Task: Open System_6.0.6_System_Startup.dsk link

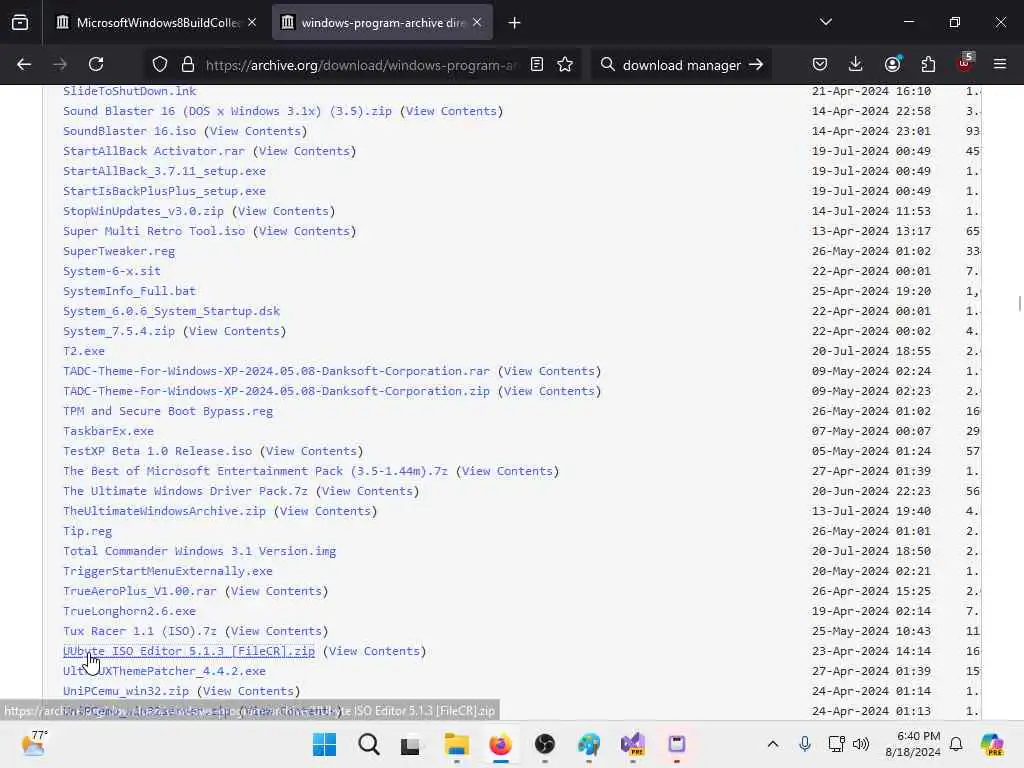Action: (171, 312)
